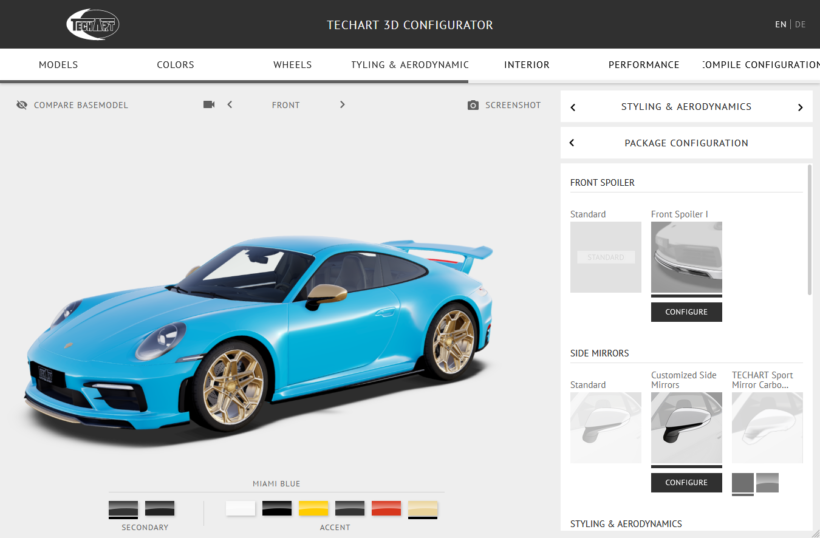Switch to the Interior tab
The image size is (820, 538).
click(x=526, y=65)
